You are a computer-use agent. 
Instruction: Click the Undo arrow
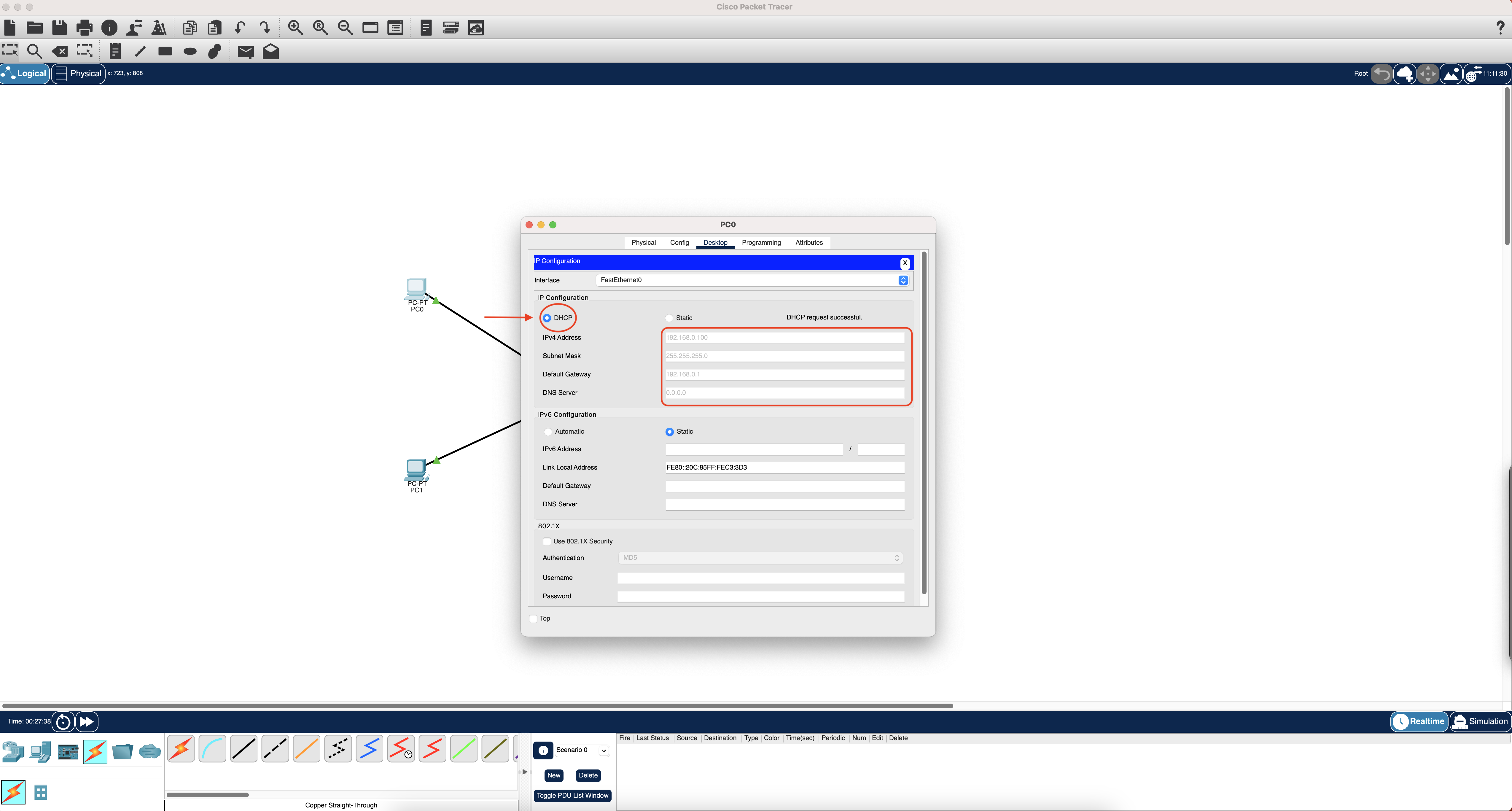239,28
